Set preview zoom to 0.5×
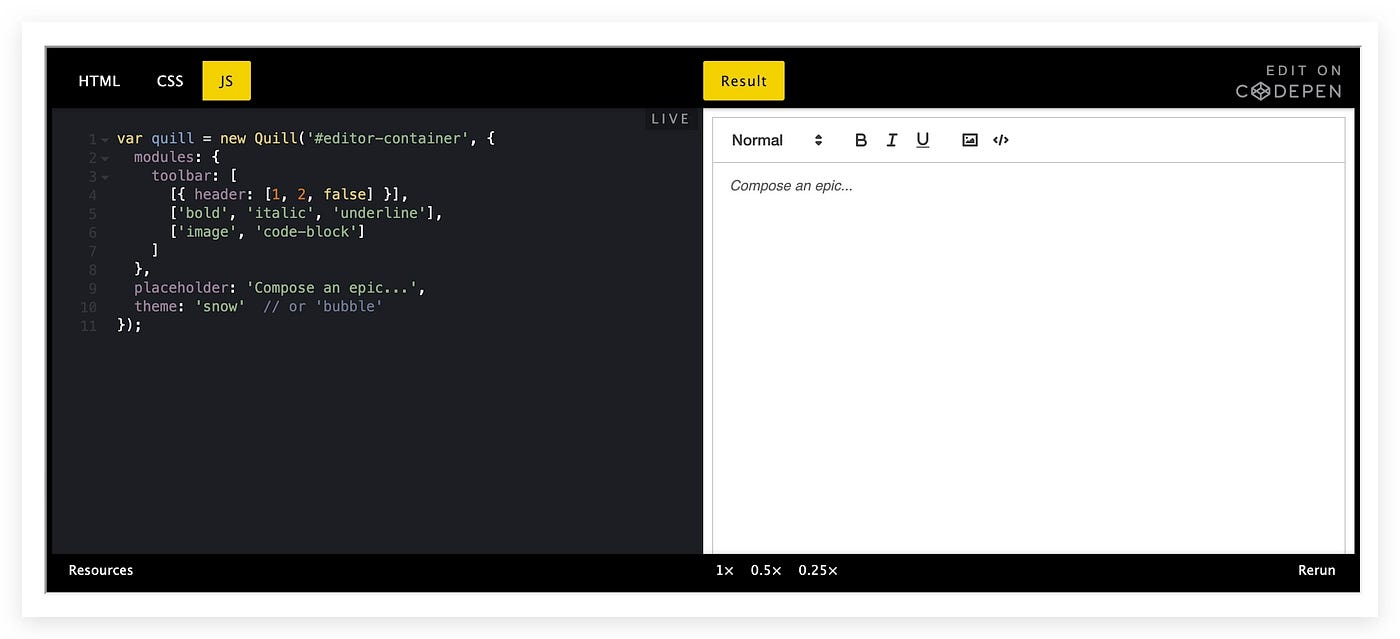Image resolution: width=1400 pixels, height=639 pixels. [x=766, y=570]
